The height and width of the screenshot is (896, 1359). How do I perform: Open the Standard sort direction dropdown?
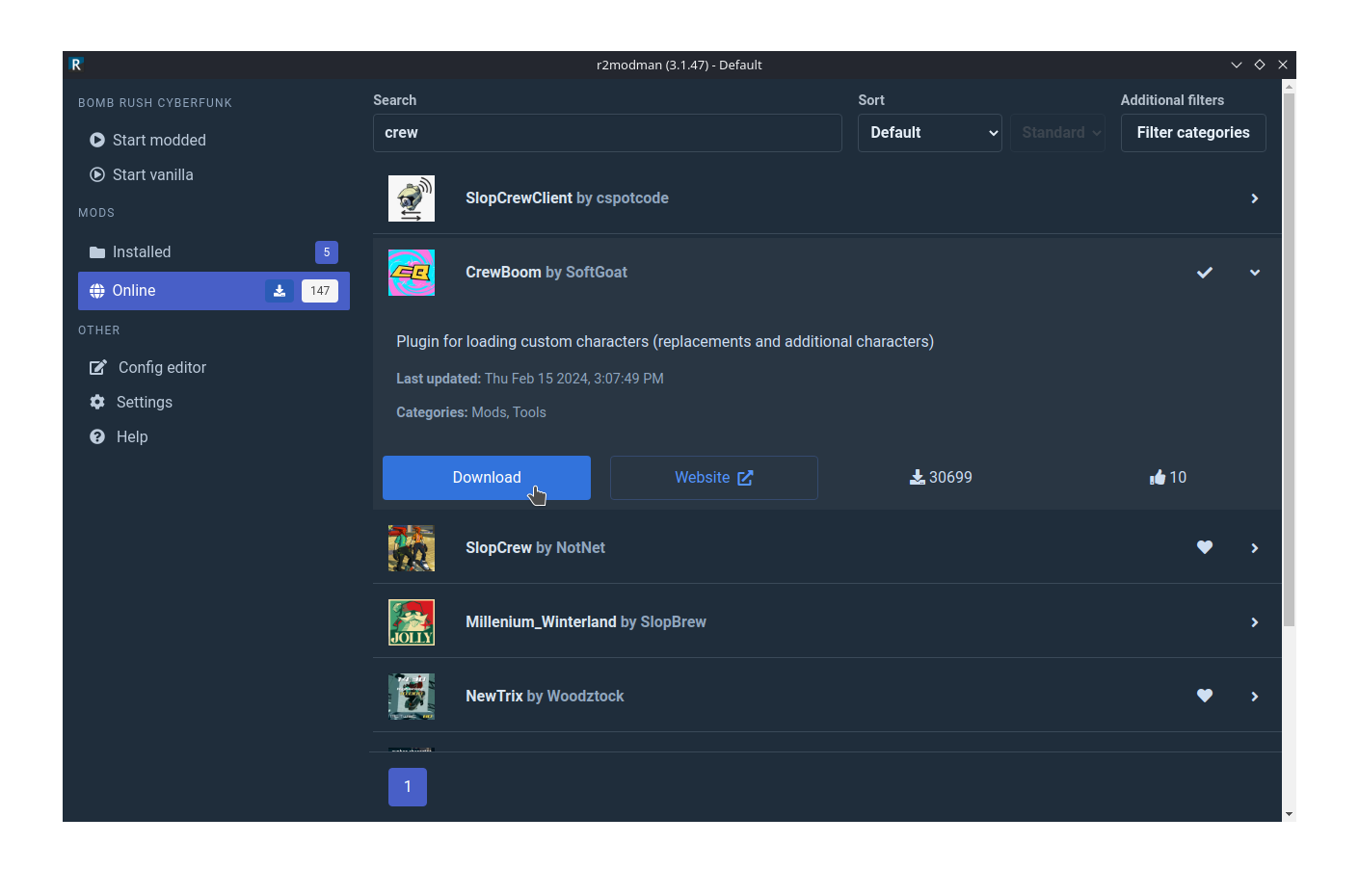point(1057,133)
